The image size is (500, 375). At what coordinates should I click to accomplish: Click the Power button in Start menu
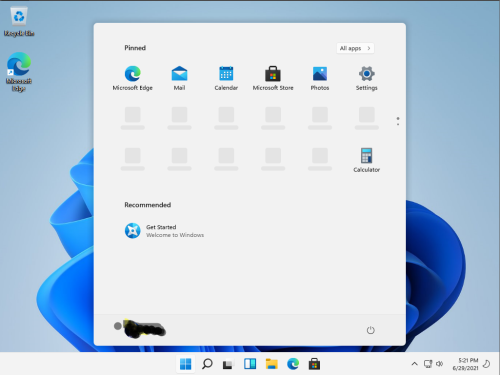coord(371,330)
